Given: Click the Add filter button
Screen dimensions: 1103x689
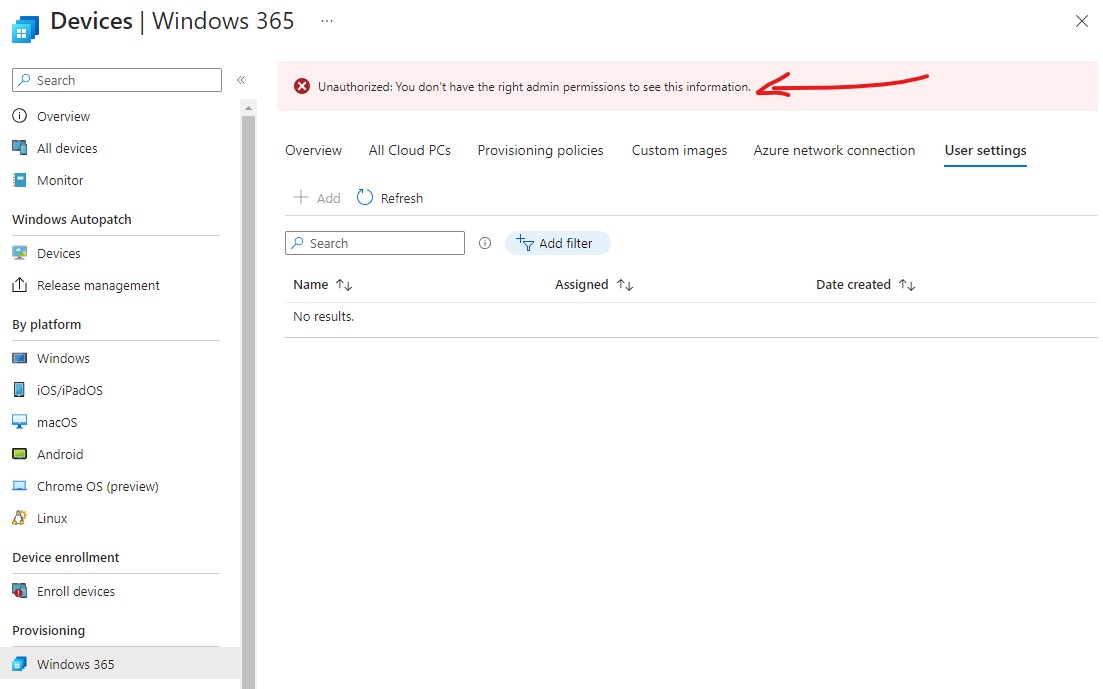Looking at the screenshot, I should coord(557,243).
